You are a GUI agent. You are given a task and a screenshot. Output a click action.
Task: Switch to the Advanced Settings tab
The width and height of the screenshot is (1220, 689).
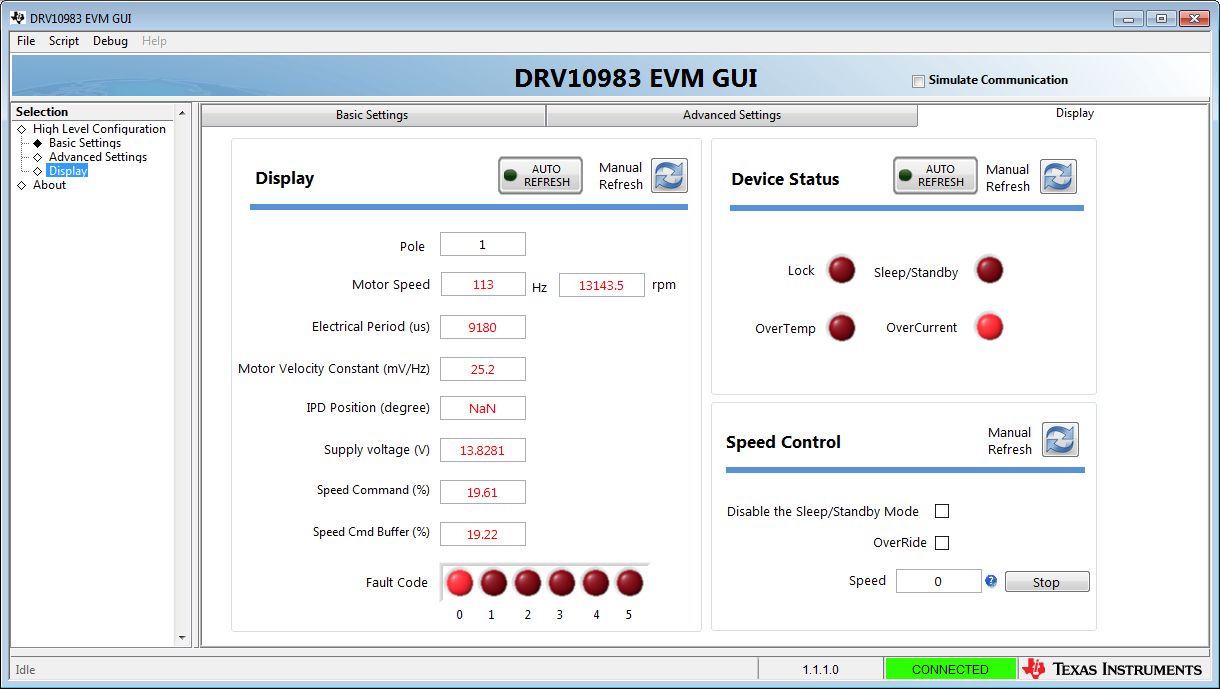coord(732,115)
